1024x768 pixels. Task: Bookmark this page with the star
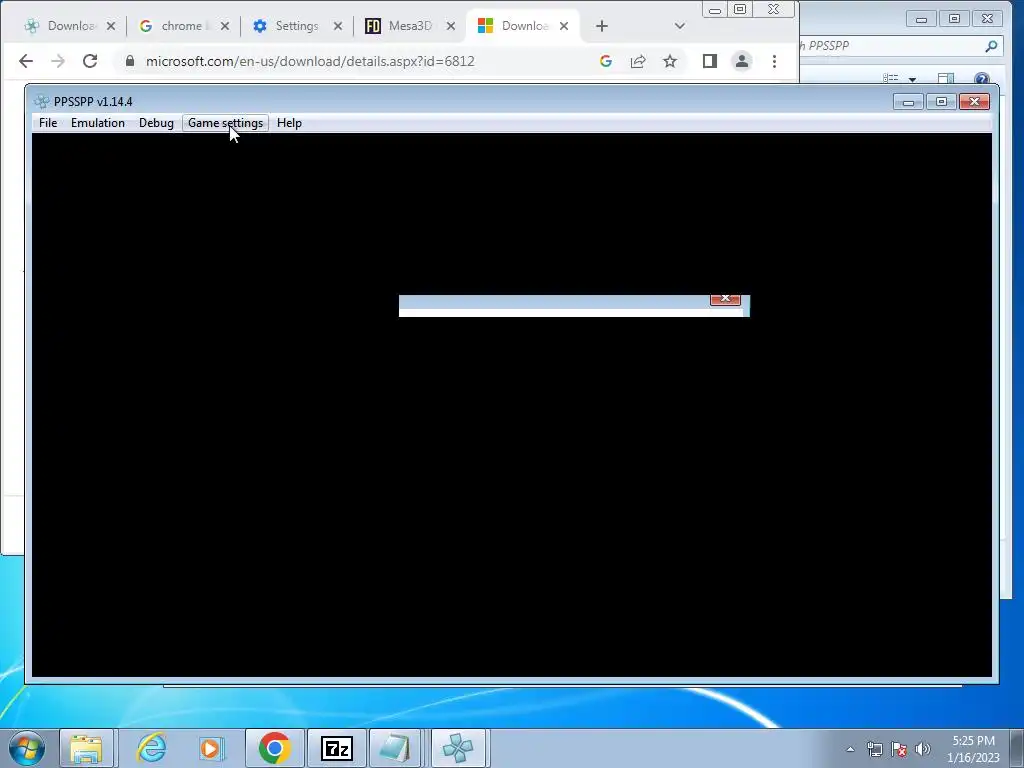click(x=670, y=61)
